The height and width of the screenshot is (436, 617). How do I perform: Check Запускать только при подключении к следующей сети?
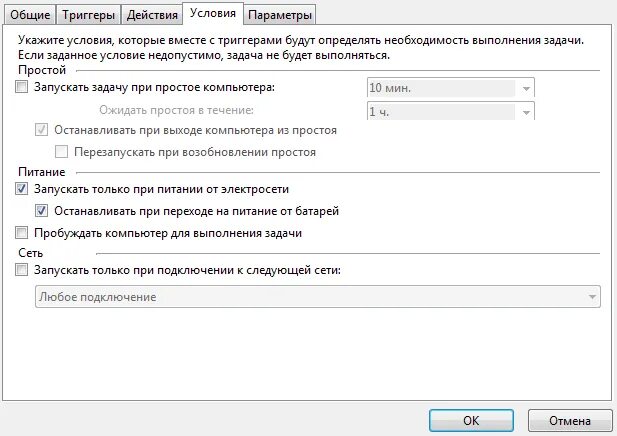pyautogui.click(x=22, y=270)
